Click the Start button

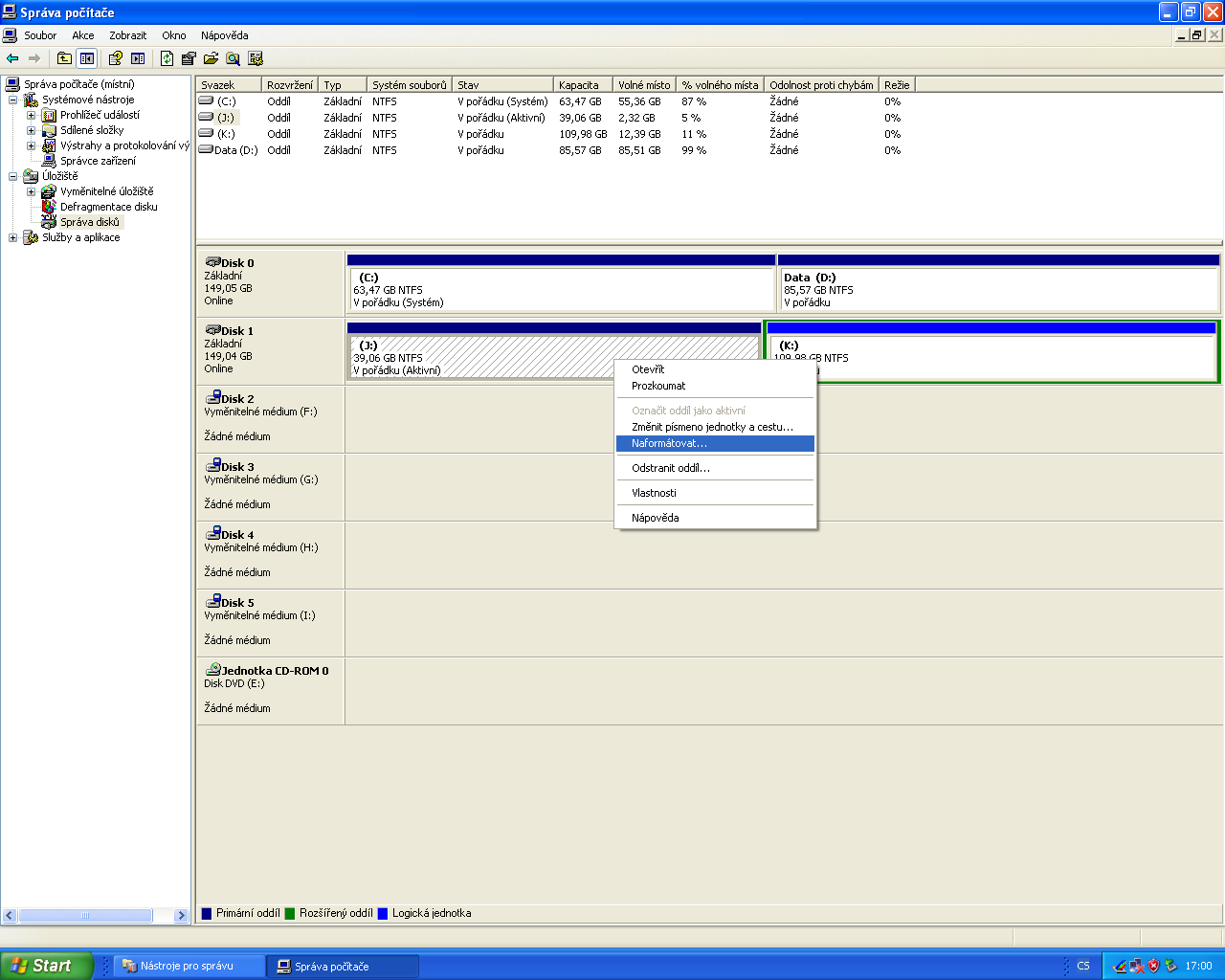pyautogui.click(x=46, y=966)
